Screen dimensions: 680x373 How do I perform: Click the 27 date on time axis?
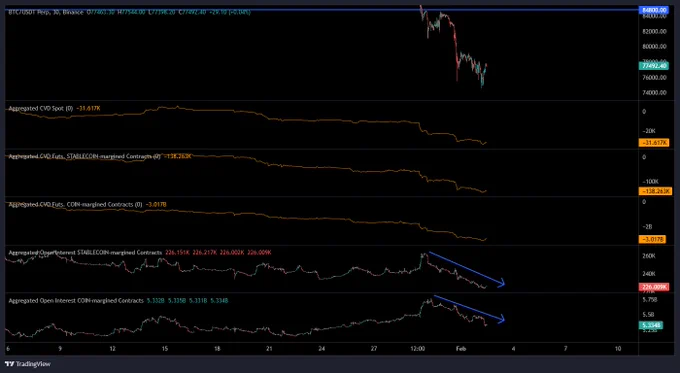pos(374,348)
